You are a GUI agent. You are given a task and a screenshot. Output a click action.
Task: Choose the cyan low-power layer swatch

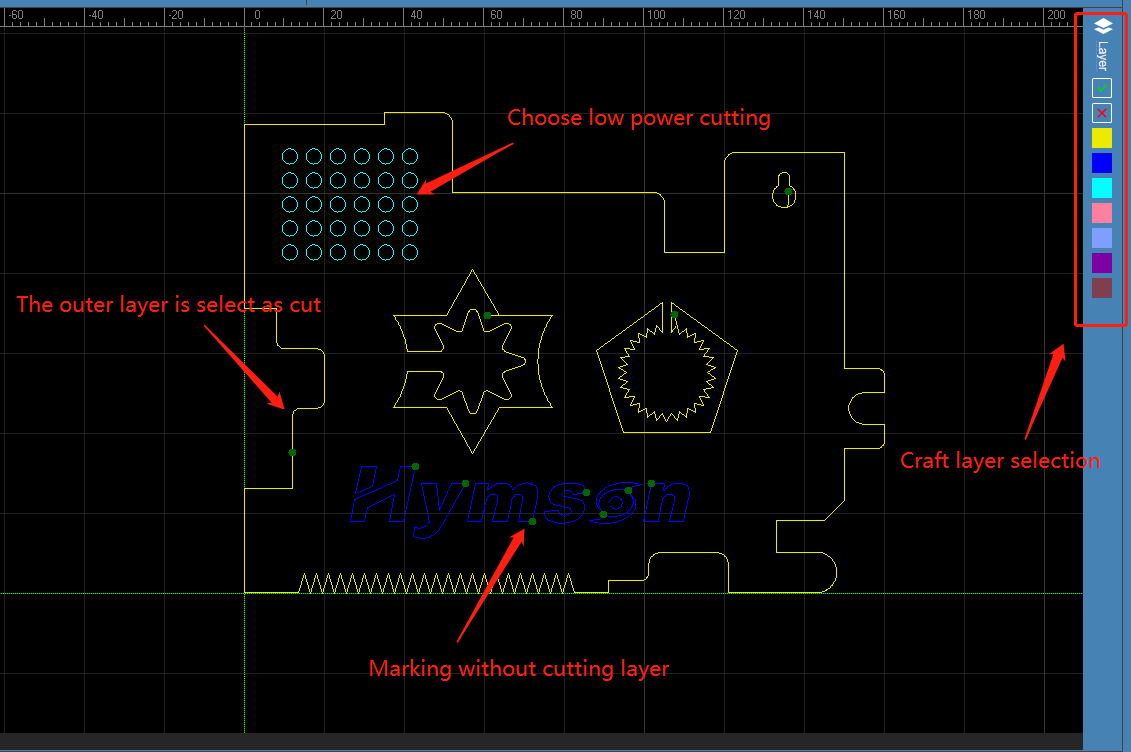(1101, 188)
